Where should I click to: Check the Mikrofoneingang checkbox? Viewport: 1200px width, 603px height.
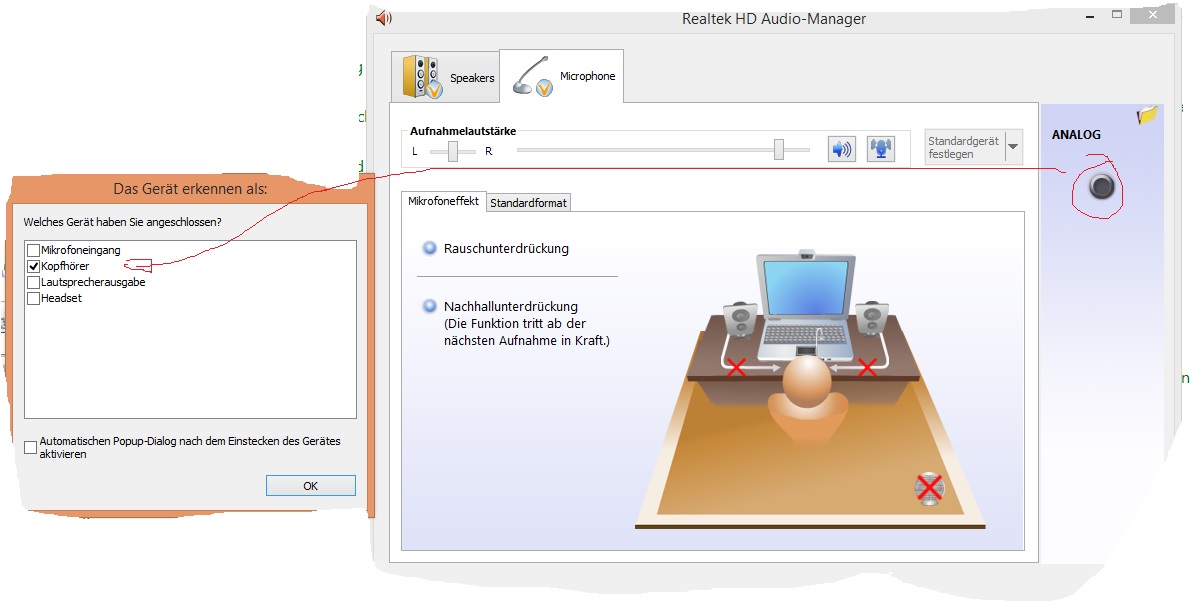coord(34,250)
